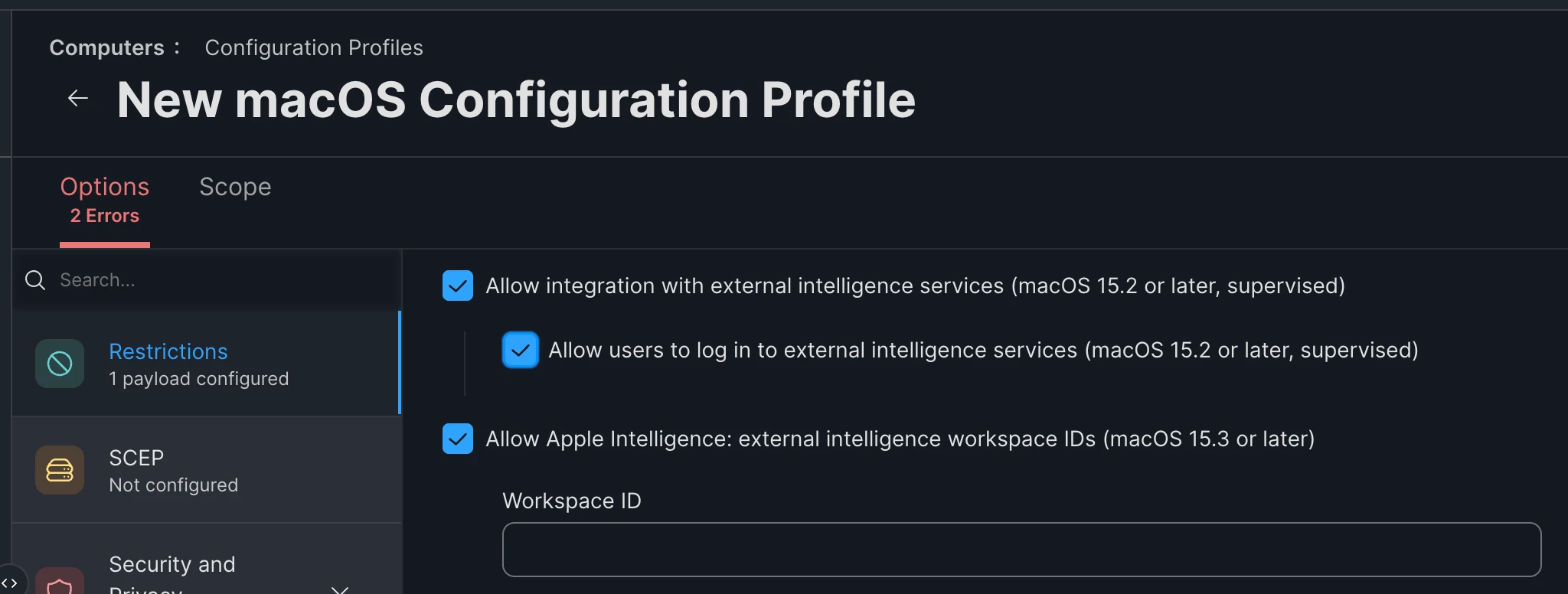Click the Restrictions prohibited-circle icon

tap(60, 364)
